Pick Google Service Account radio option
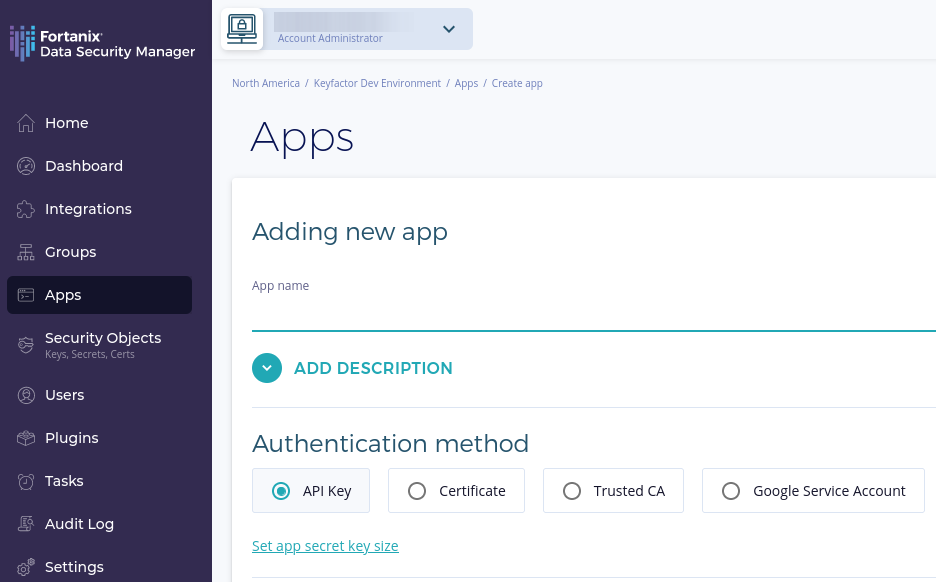Screen dimensions: 936x582 point(731,491)
